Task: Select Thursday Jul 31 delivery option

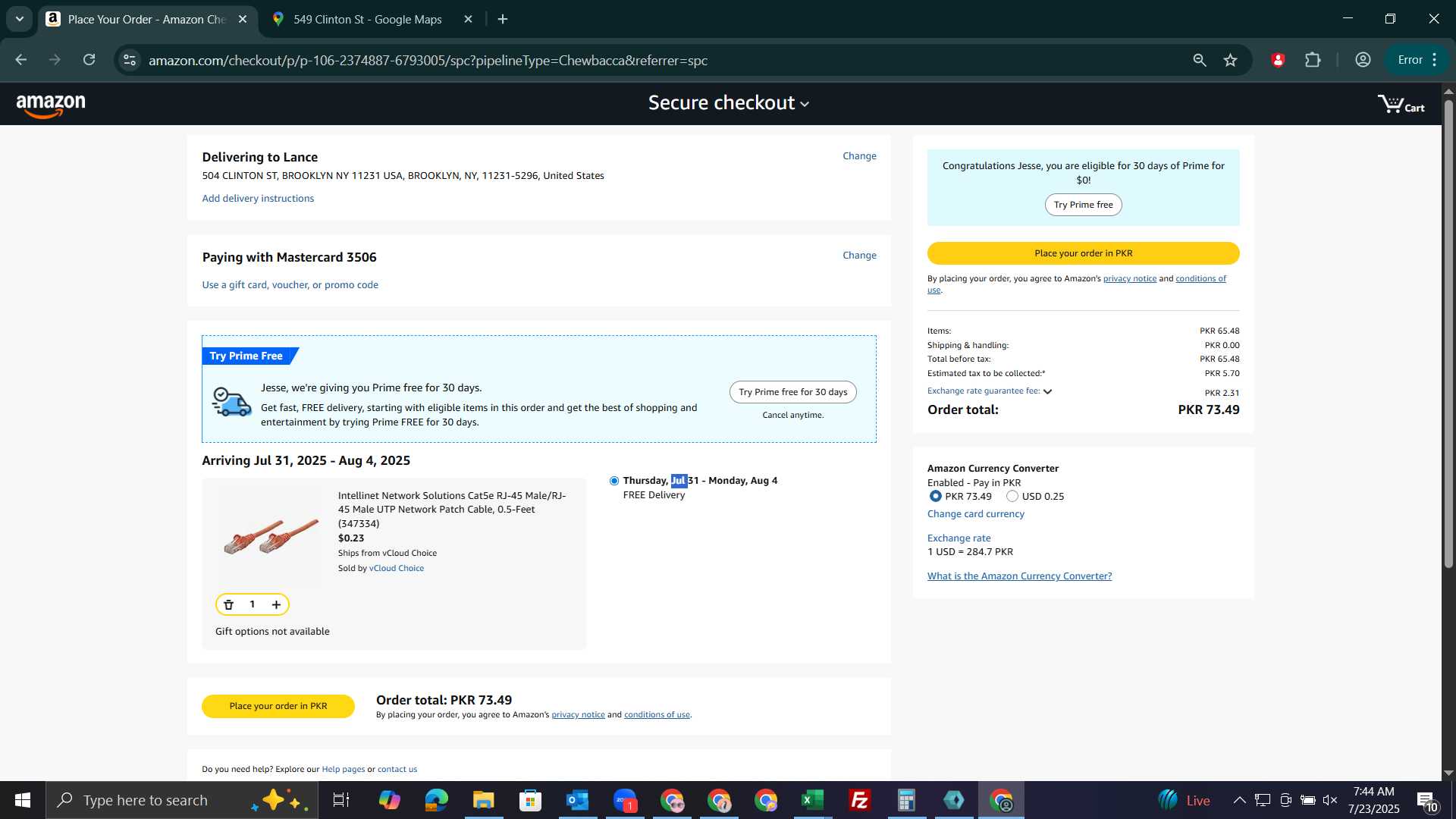Action: pos(614,481)
